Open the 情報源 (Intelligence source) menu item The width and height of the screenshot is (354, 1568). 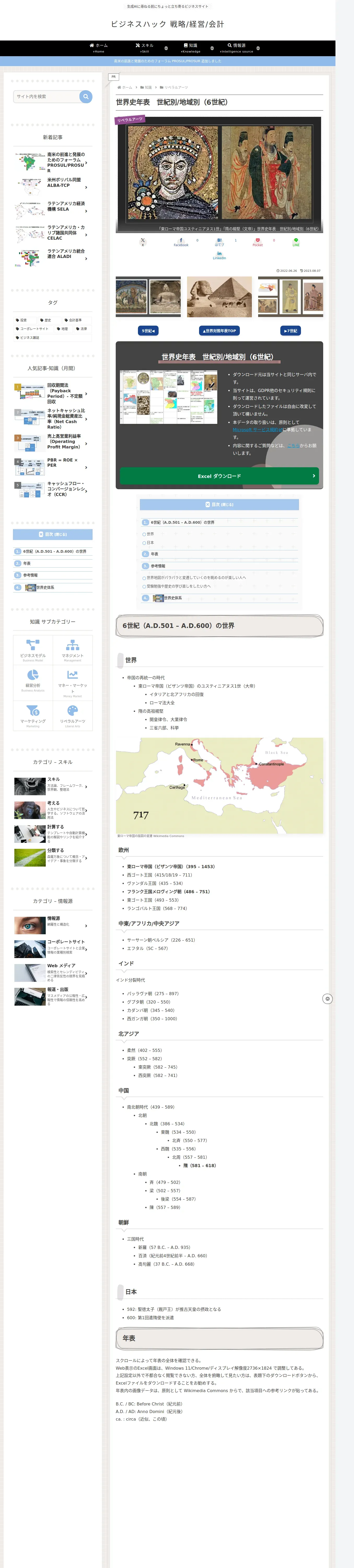[237, 48]
